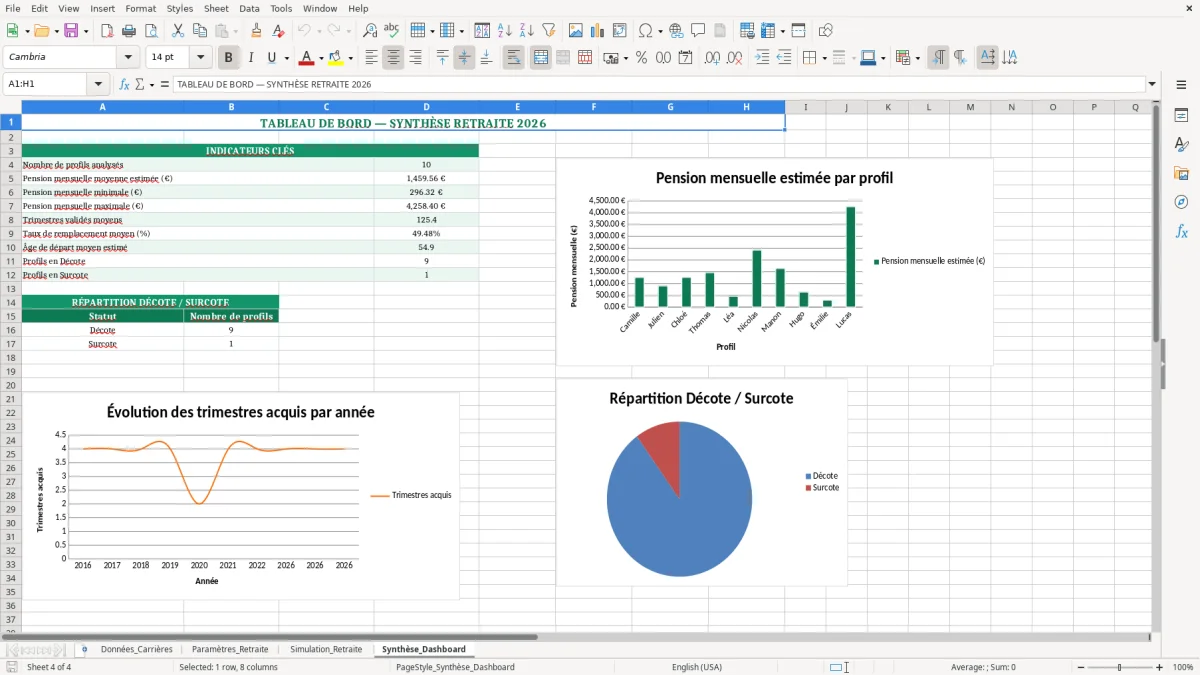This screenshot has height=675, width=1200.
Task: Open the Function Wizard fx
Action: 124,84
